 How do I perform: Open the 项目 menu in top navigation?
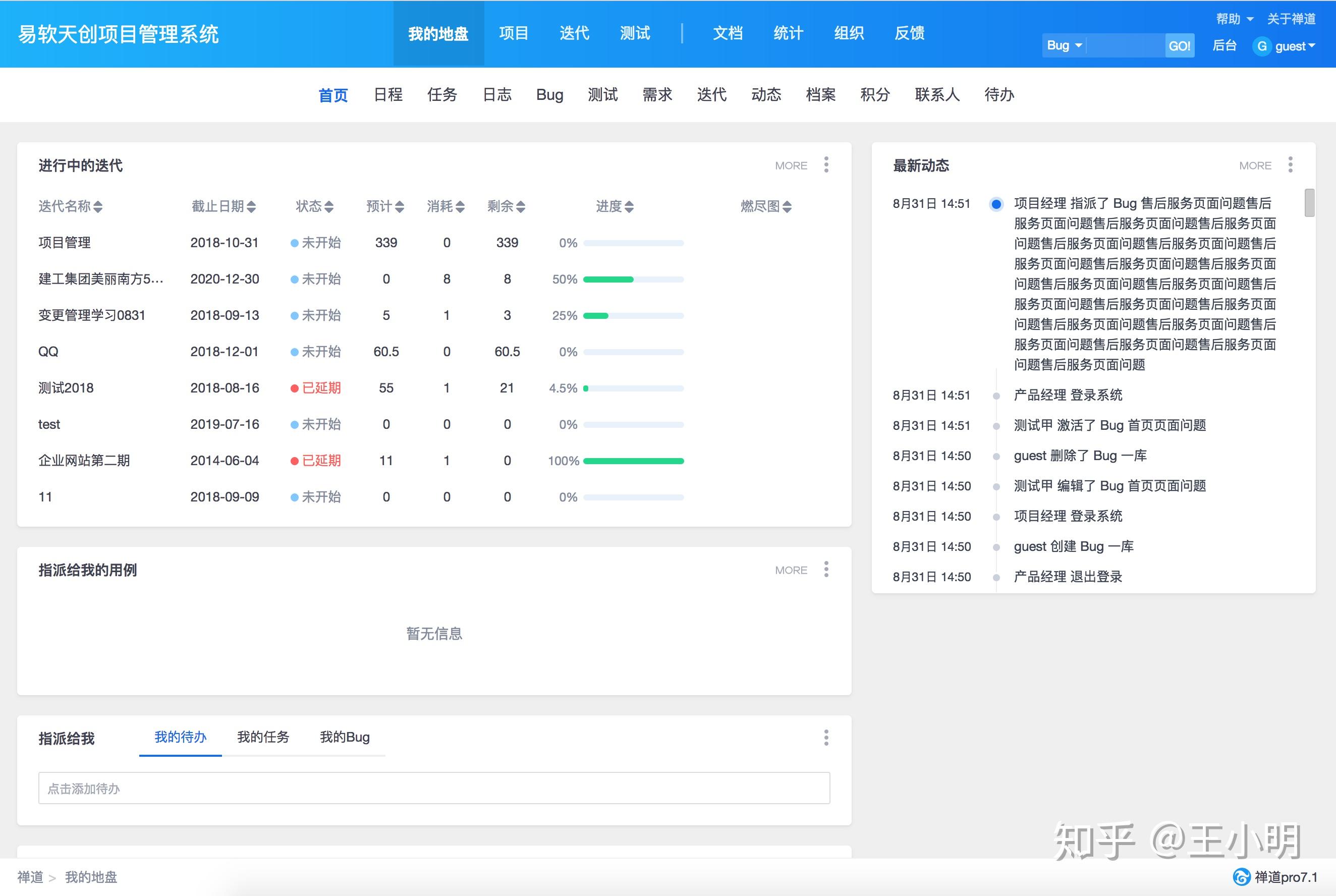pos(513,33)
